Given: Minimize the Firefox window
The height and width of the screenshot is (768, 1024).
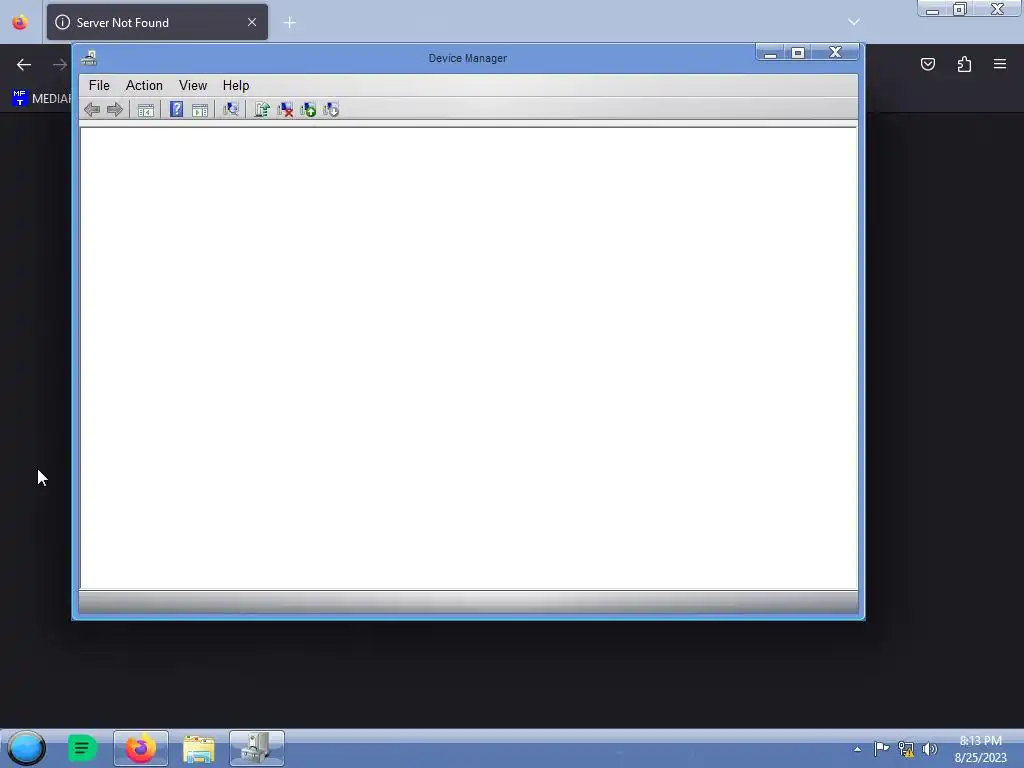Looking at the screenshot, I should 933,10.
